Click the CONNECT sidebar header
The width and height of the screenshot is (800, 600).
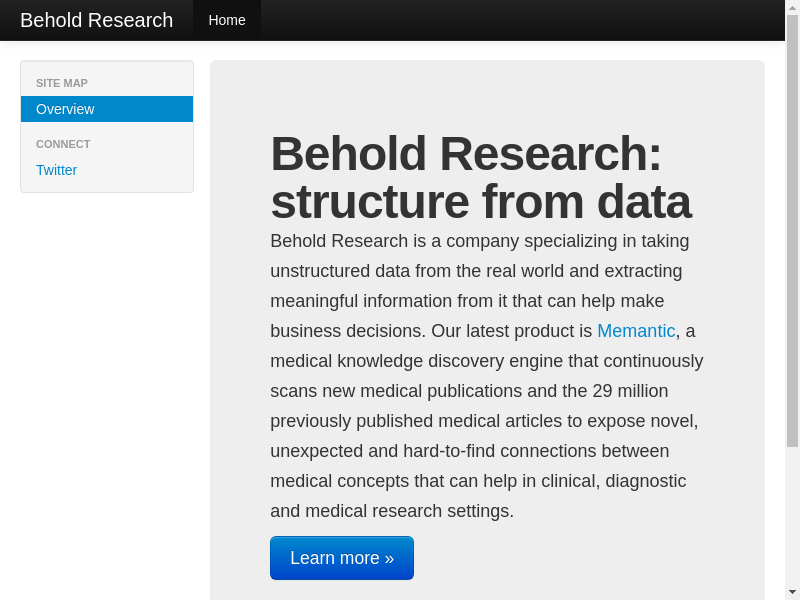click(63, 144)
